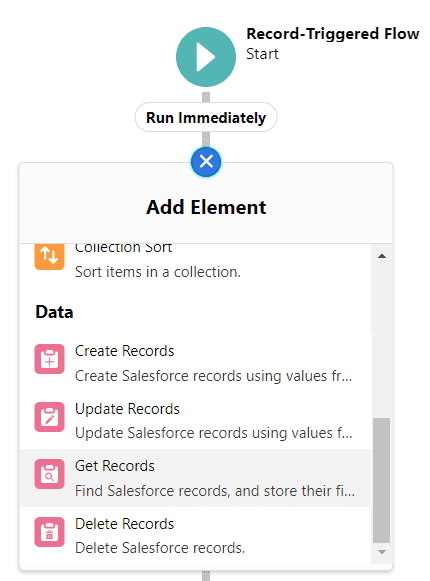The image size is (430, 581).
Task: Click the scrollbar up arrow
Action: 382,256
